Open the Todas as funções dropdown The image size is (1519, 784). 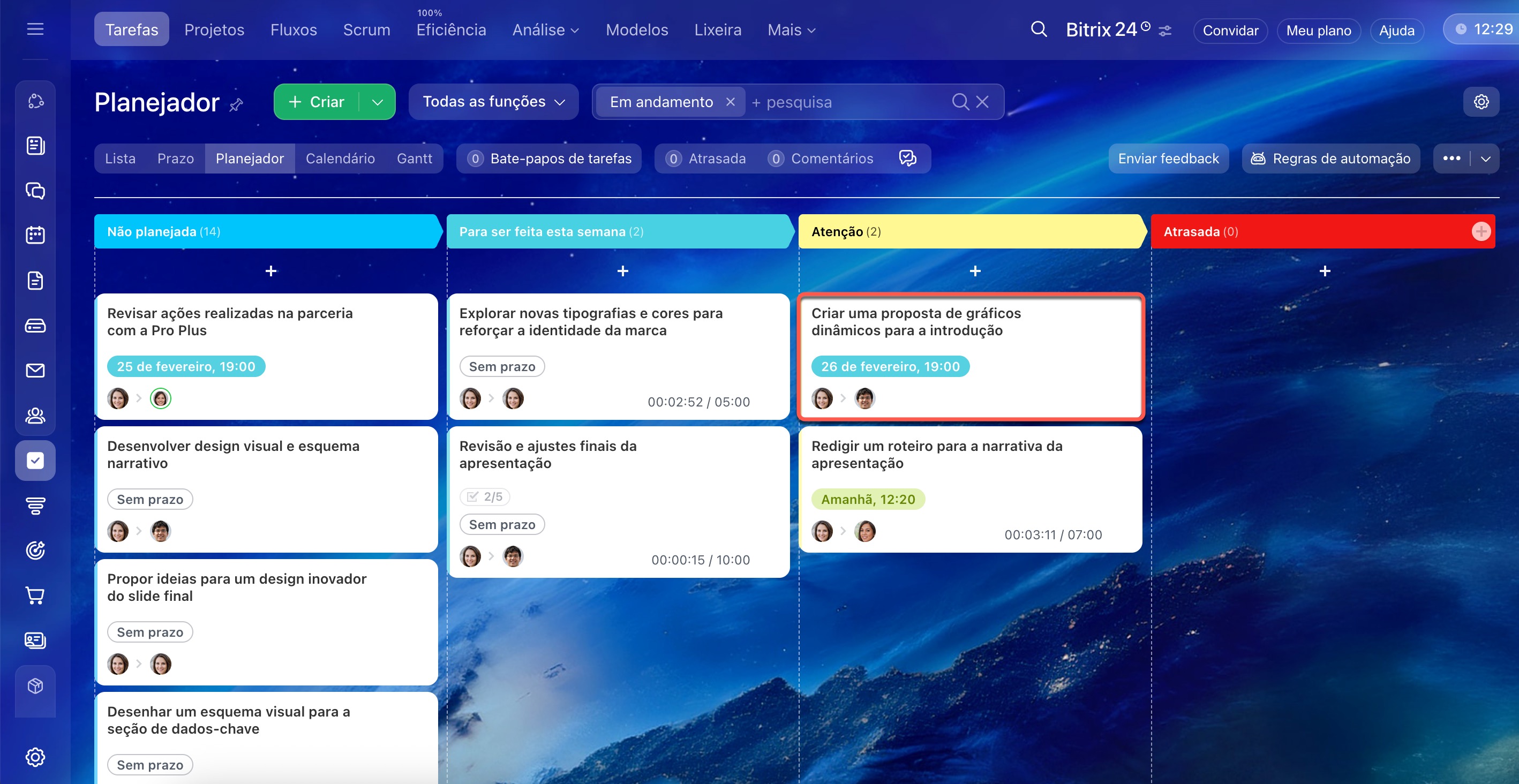(493, 102)
